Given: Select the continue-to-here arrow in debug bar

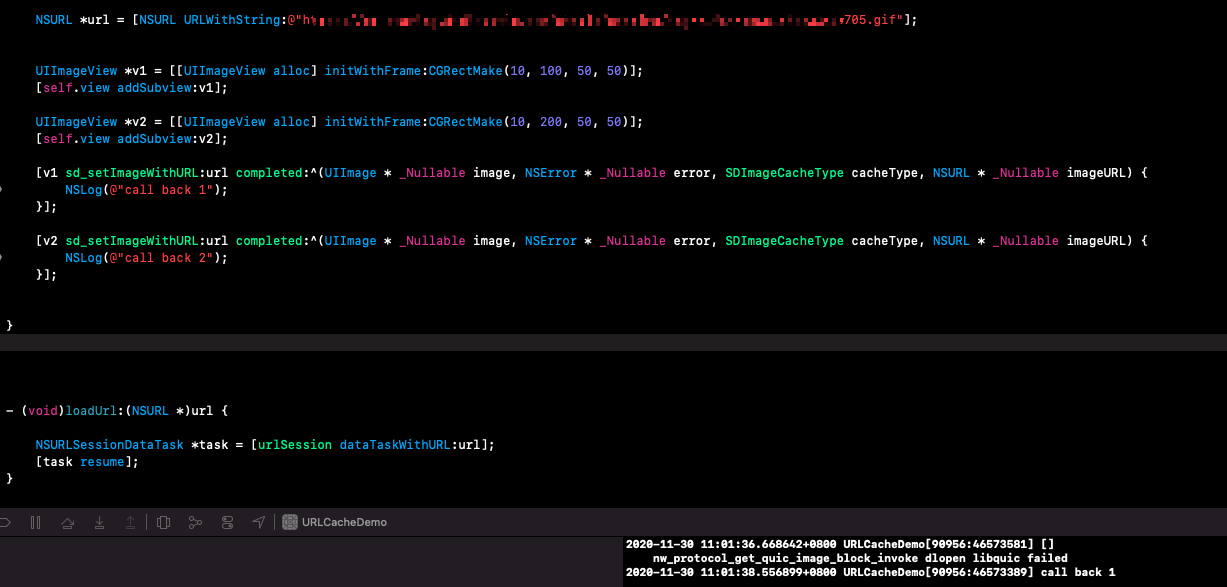Looking at the screenshot, I should click(4, 522).
